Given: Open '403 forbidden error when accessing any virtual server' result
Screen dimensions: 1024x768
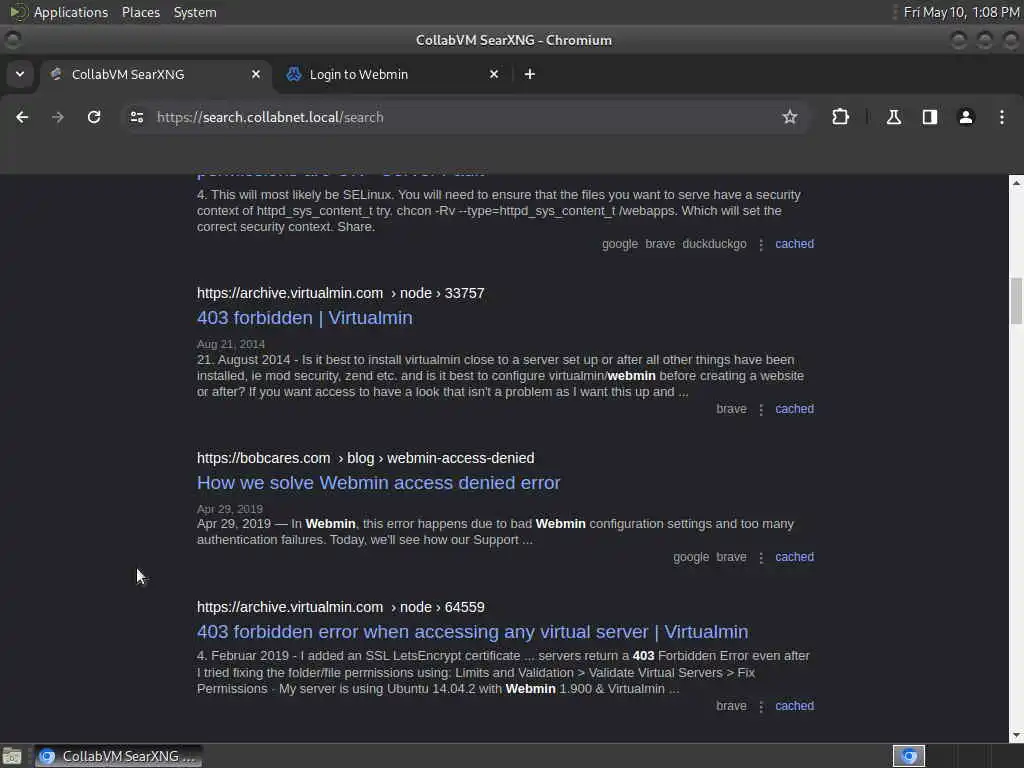Looking at the screenshot, I should 472,632.
